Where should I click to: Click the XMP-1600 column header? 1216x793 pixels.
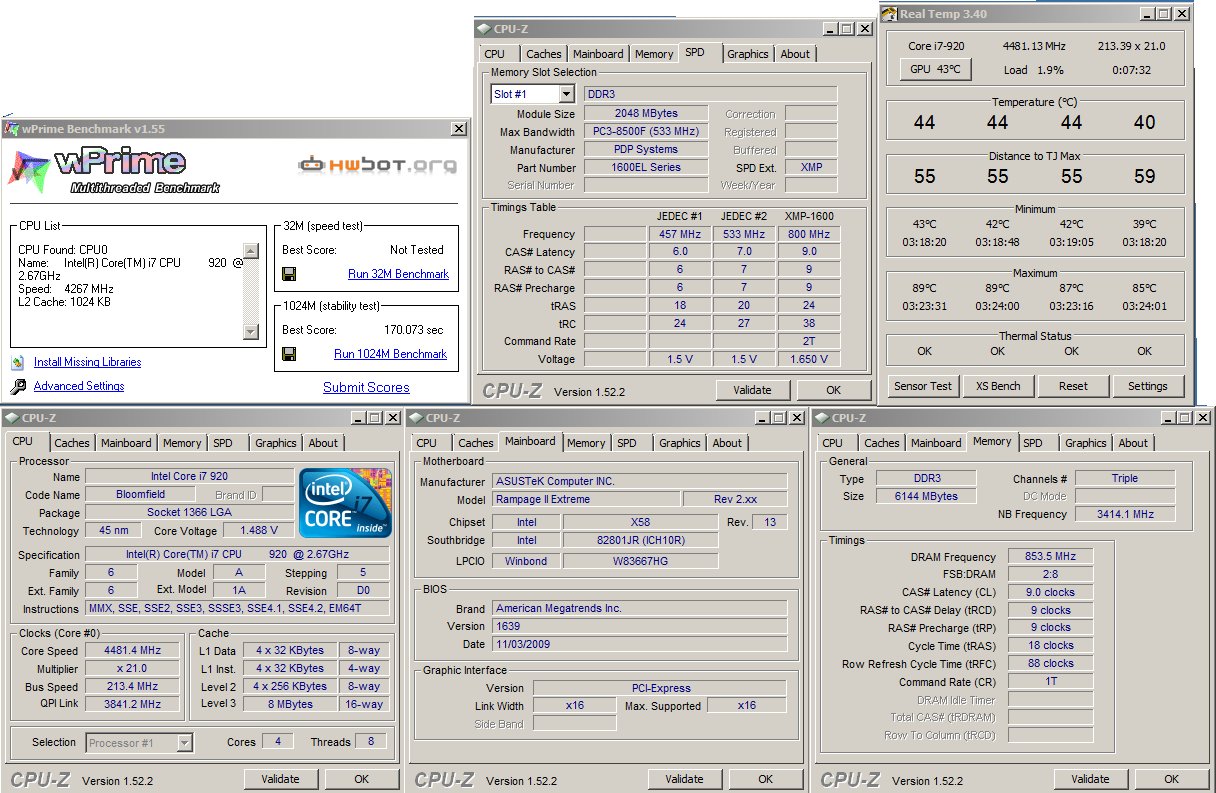(809, 216)
